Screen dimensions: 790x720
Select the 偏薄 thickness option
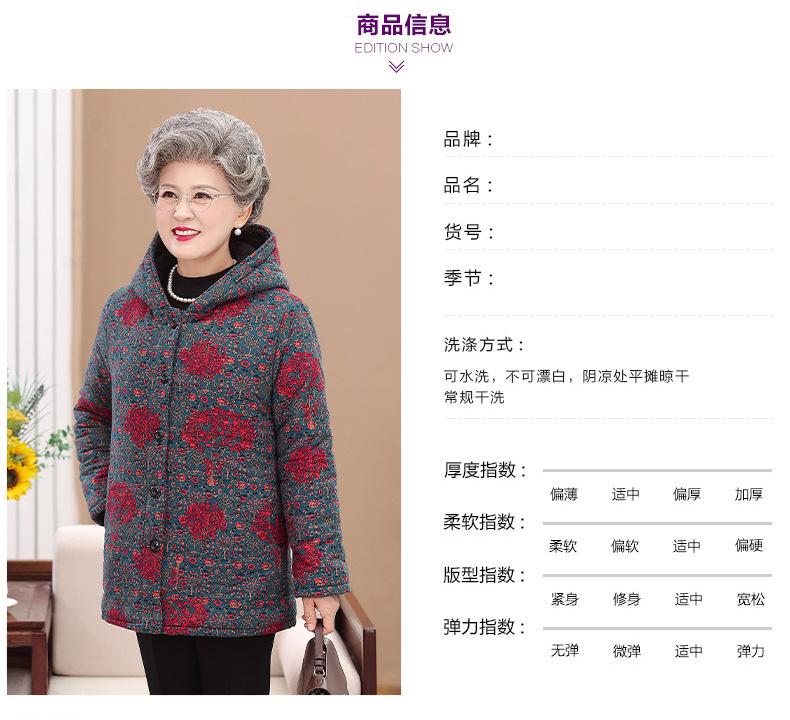564,494
